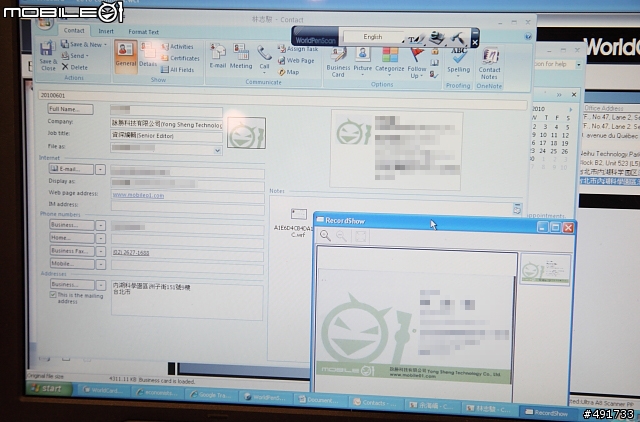Toggle 'This is the mailing address' checkbox

[x=53, y=294]
